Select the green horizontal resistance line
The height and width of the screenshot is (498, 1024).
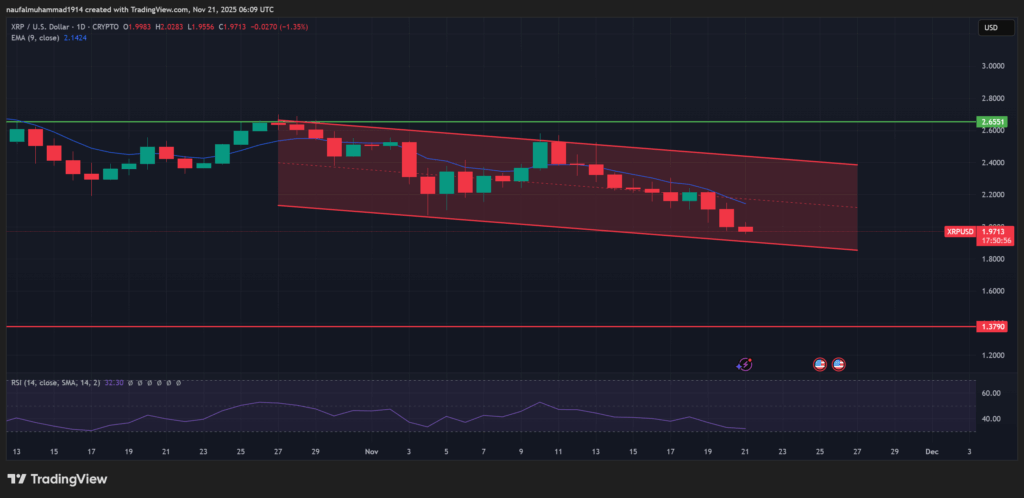[x=150, y=121]
